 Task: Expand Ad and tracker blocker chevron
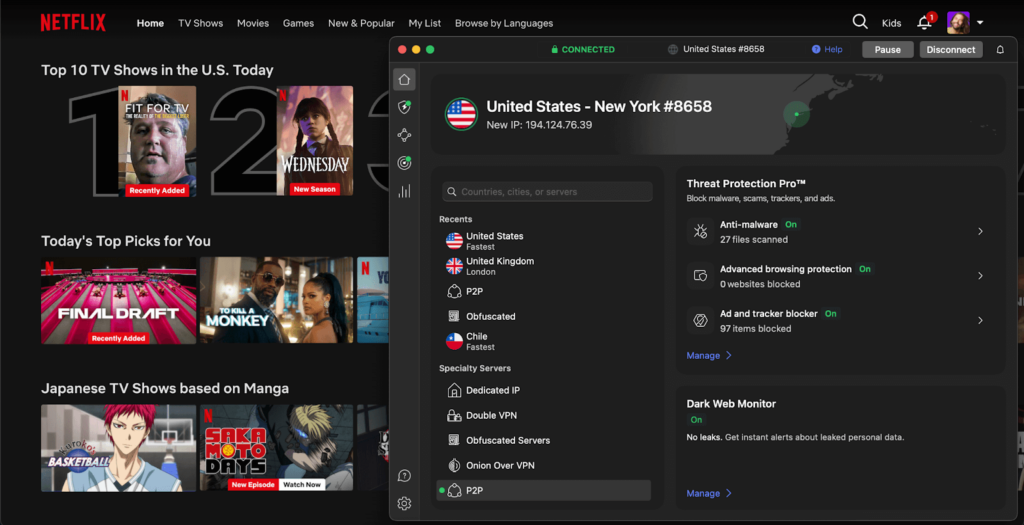[980, 320]
